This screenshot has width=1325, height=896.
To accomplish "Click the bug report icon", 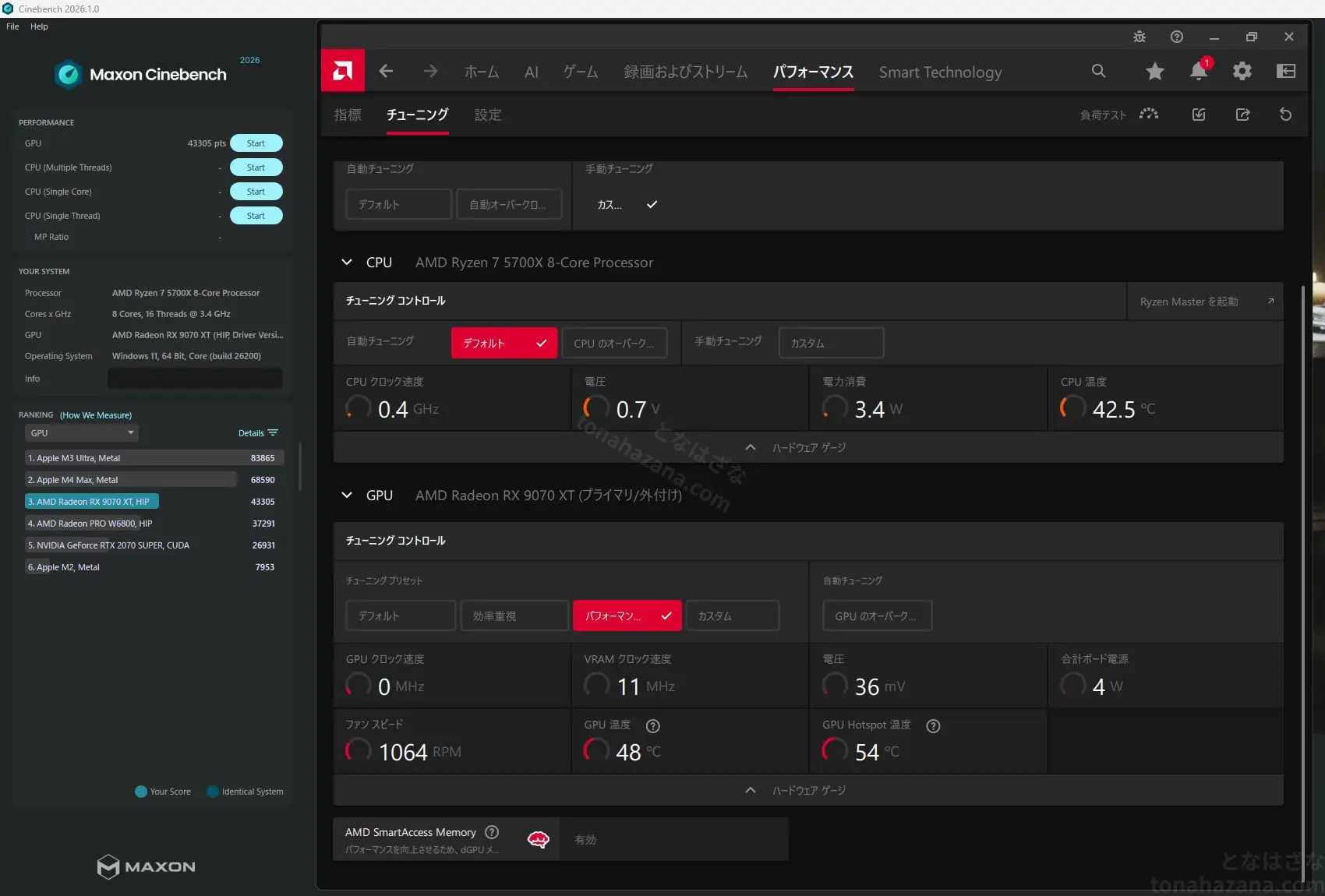I will [x=1139, y=37].
